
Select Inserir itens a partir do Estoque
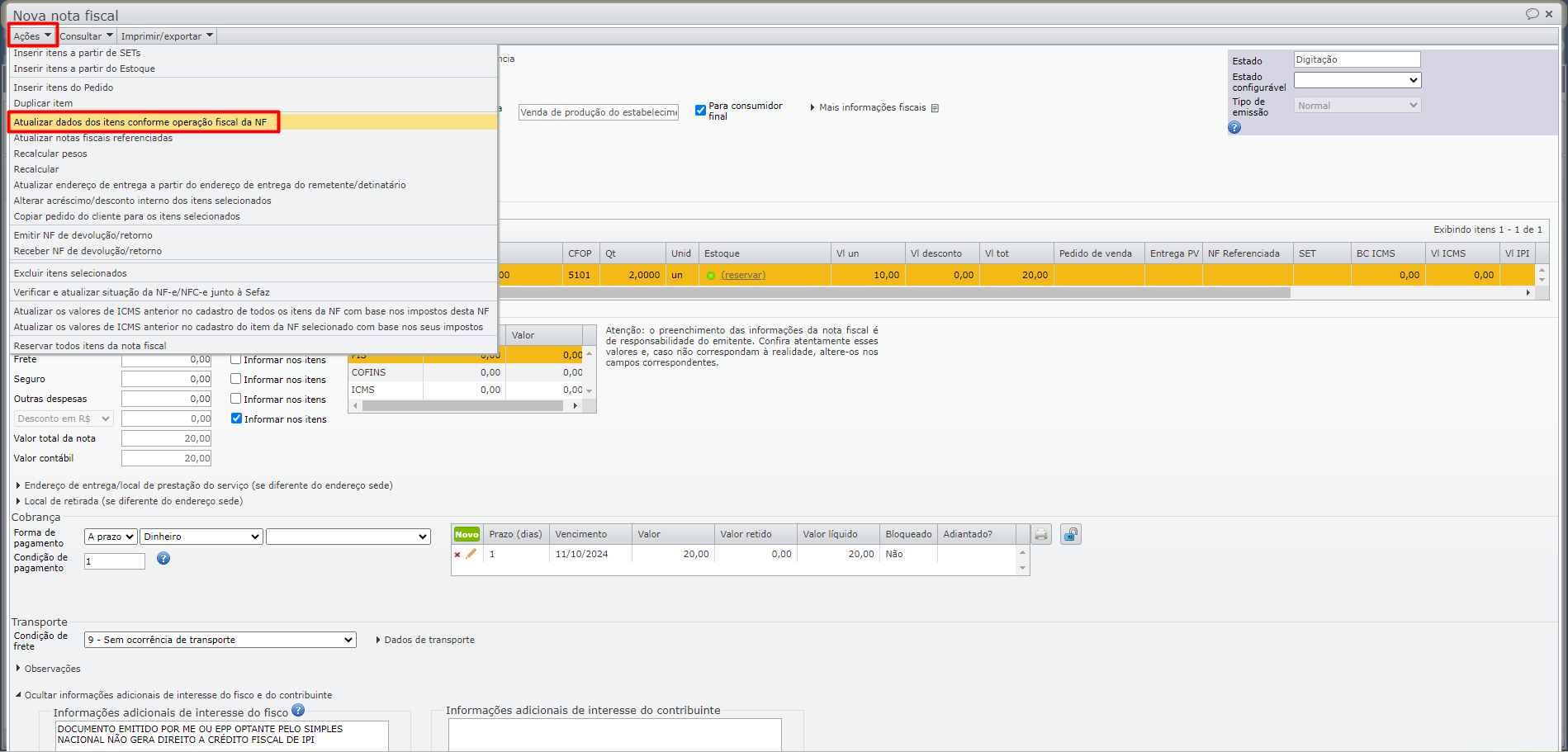click(x=253, y=69)
